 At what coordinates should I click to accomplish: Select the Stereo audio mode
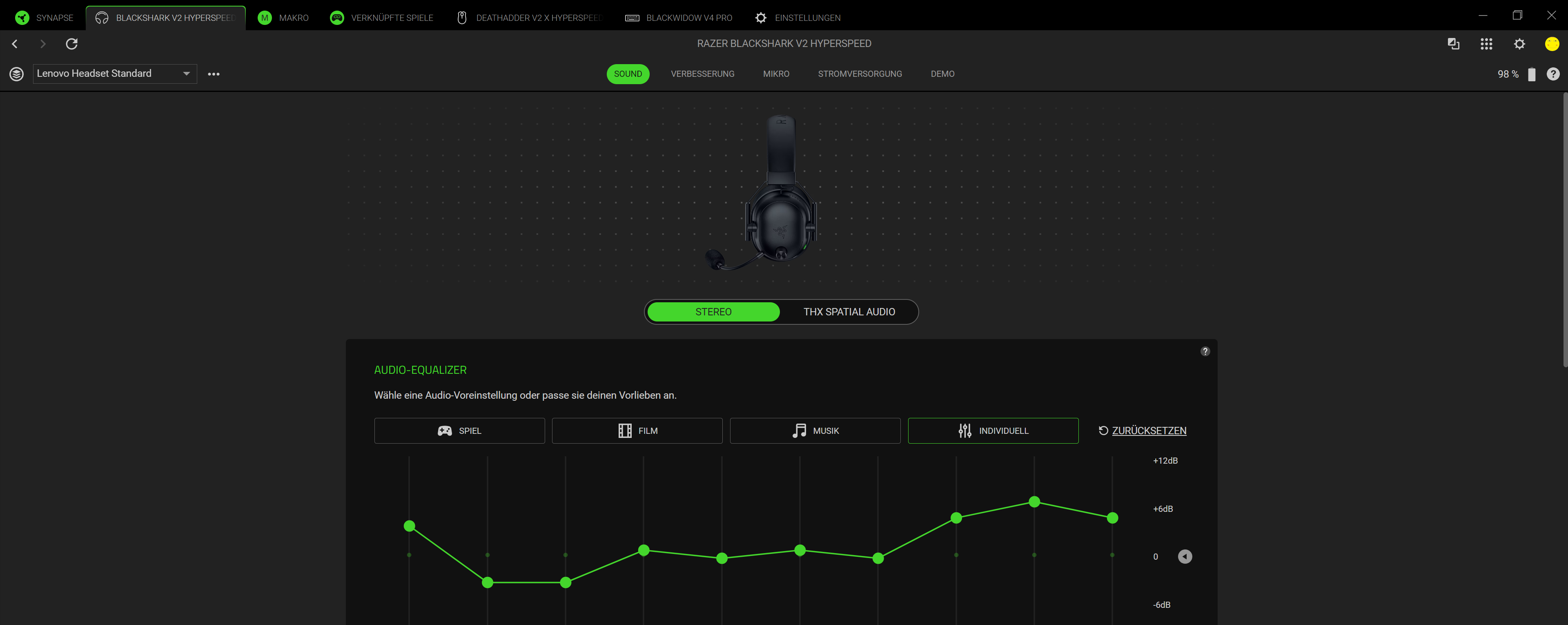click(x=713, y=312)
